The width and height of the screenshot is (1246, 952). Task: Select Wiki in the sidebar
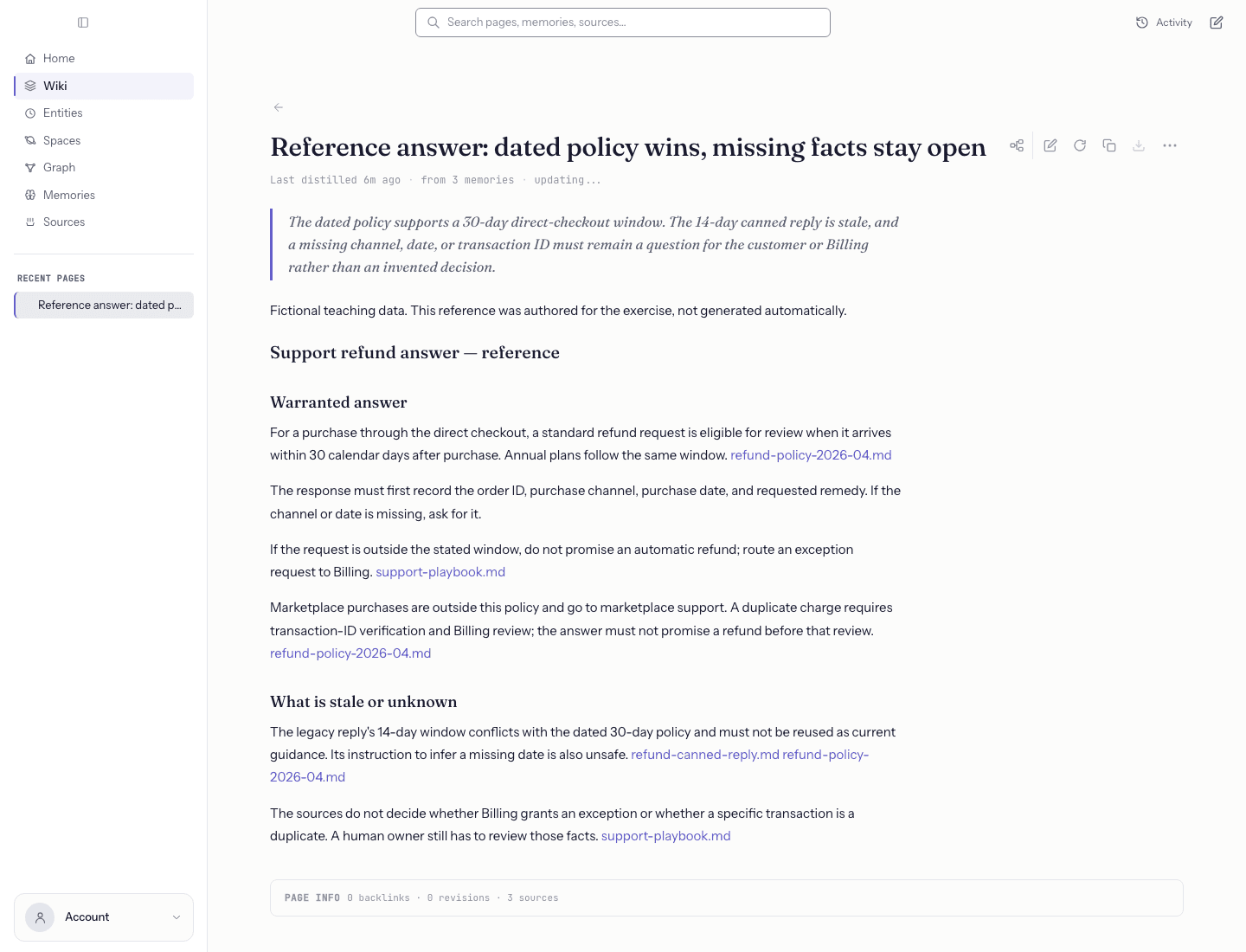(x=104, y=86)
